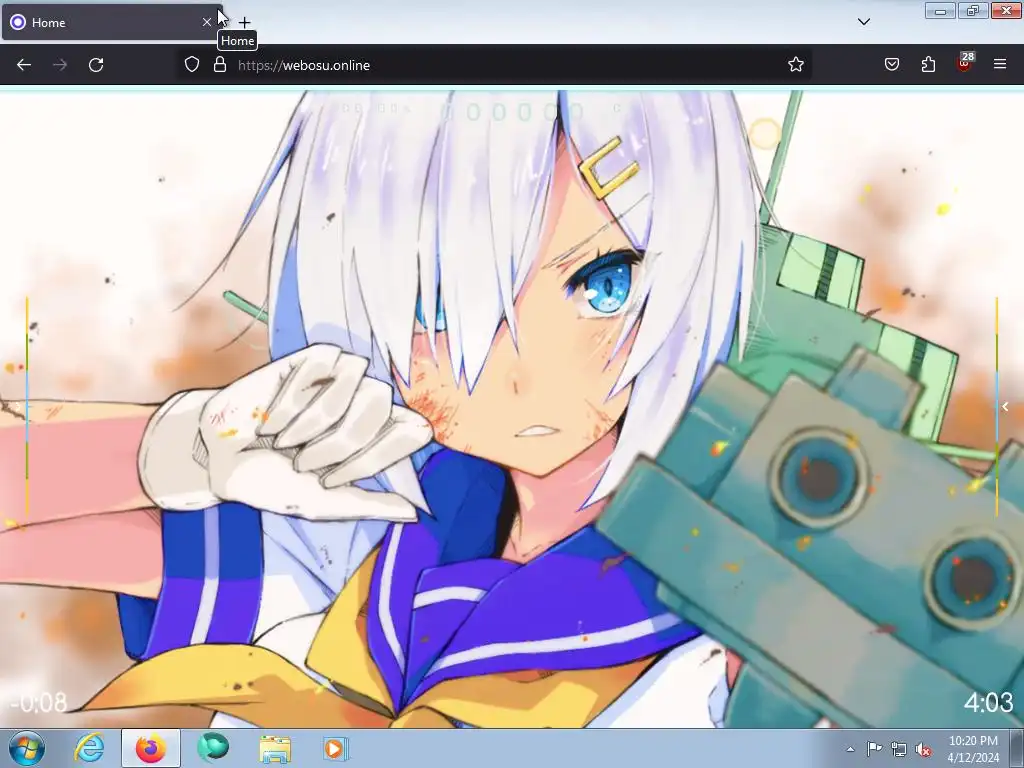The height and width of the screenshot is (768, 1024).
Task: Open the Windows Start menu
Action: pyautogui.click(x=27, y=748)
